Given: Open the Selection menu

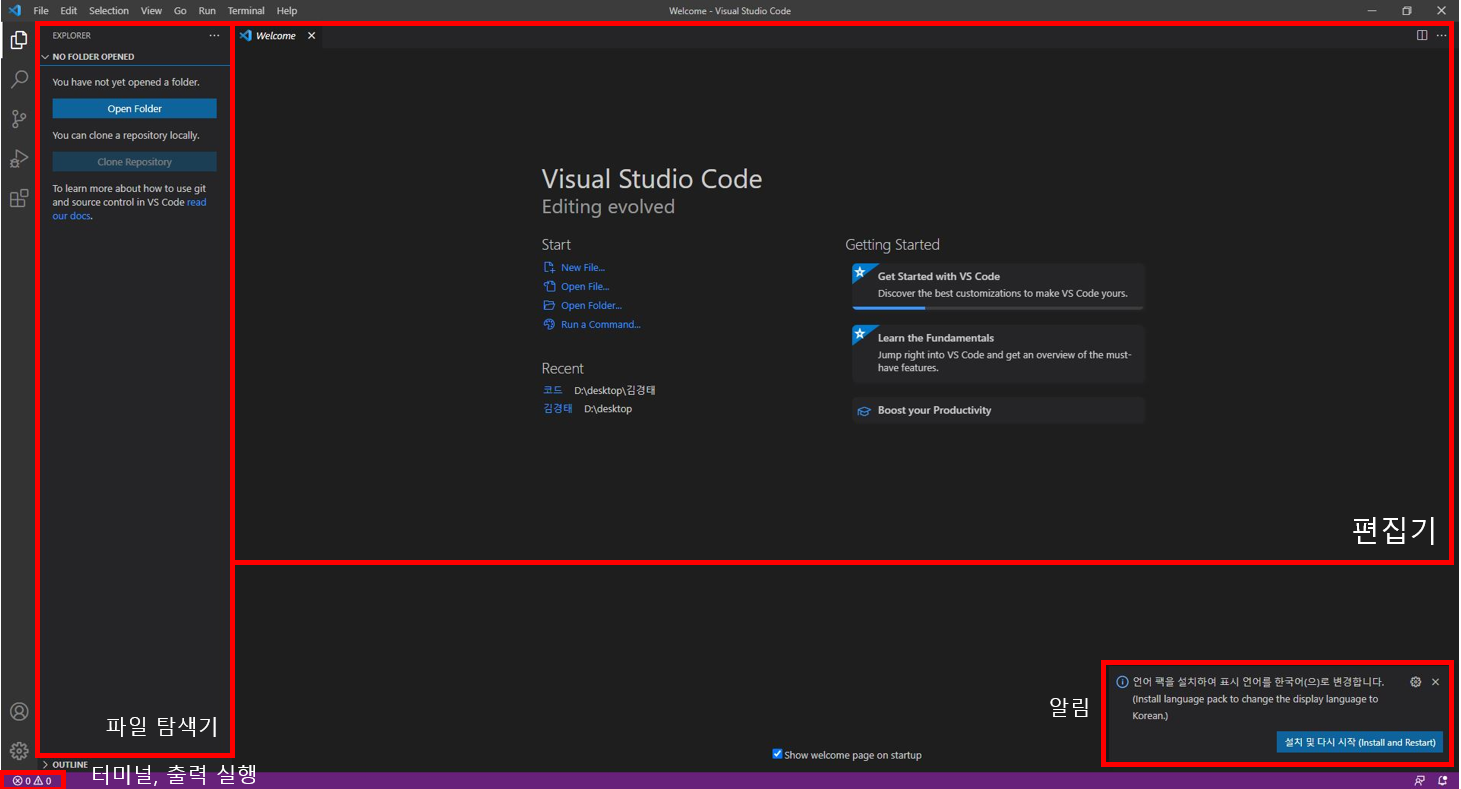Looking at the screenshot, I should 109,11.
